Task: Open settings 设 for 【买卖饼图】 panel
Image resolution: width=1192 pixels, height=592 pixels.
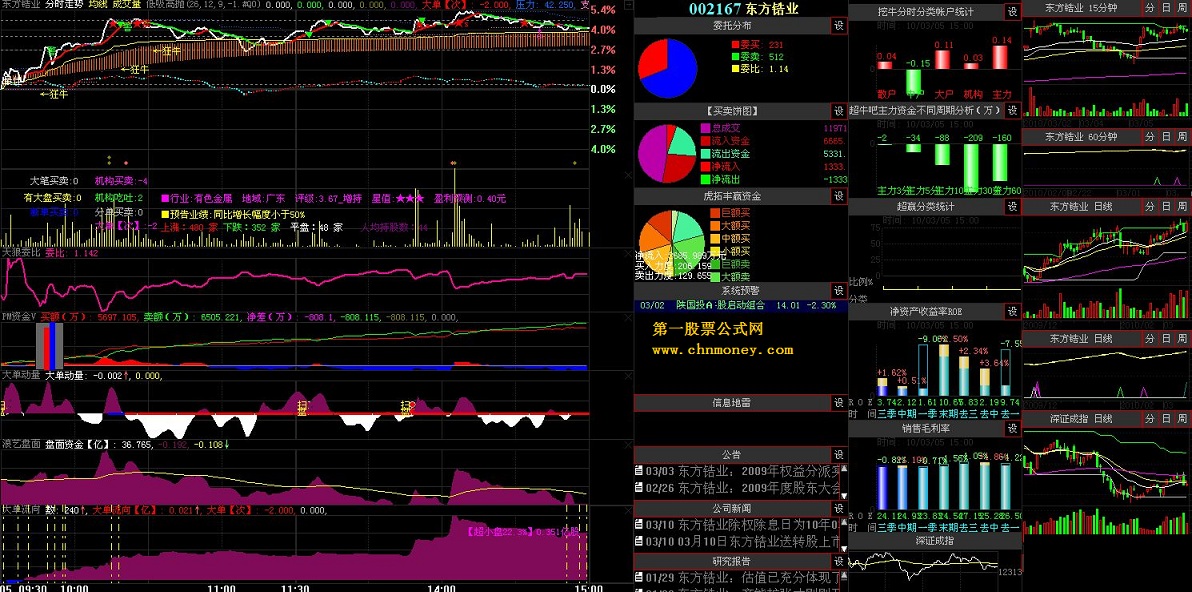Action: (839, 111)
